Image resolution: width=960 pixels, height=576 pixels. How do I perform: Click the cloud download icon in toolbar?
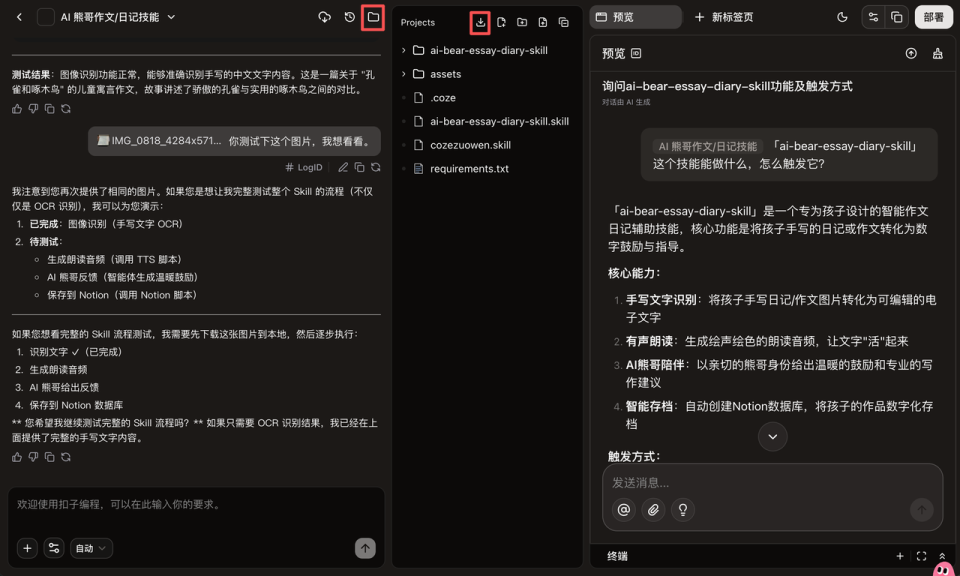324,18
